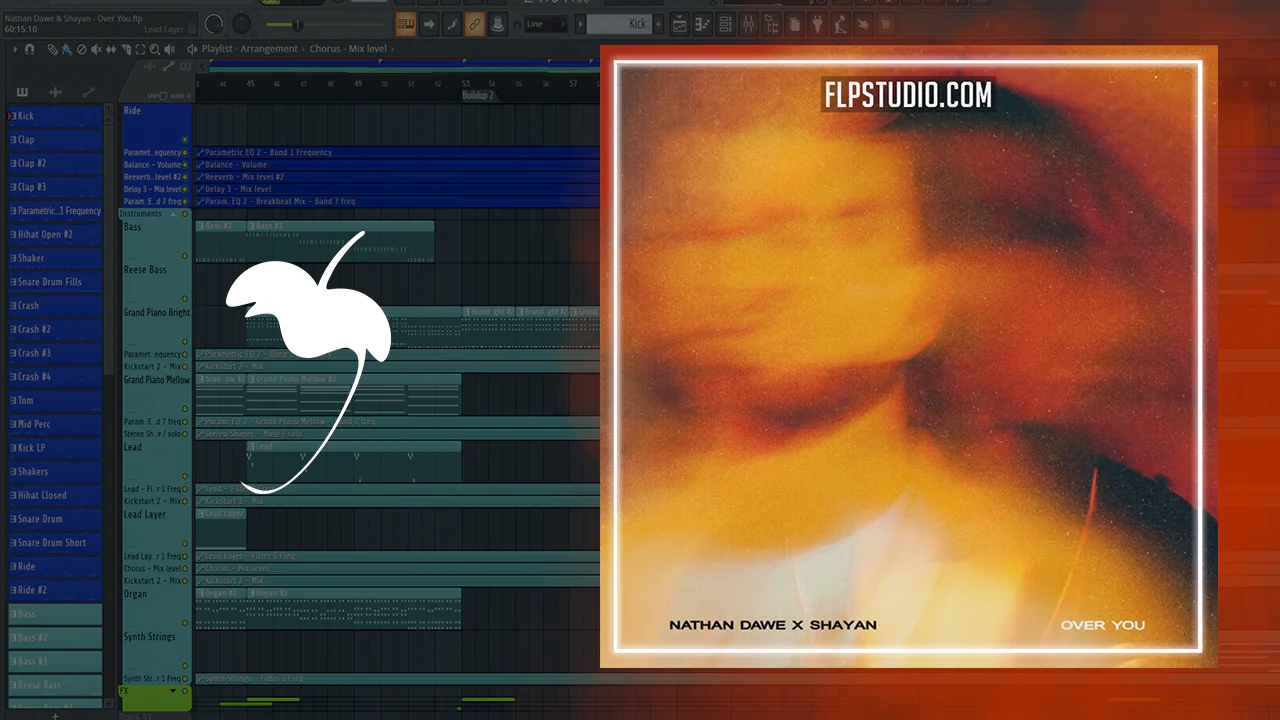Mute the Ride track
Screen dimensions: 1280x720
pos(185,140)
